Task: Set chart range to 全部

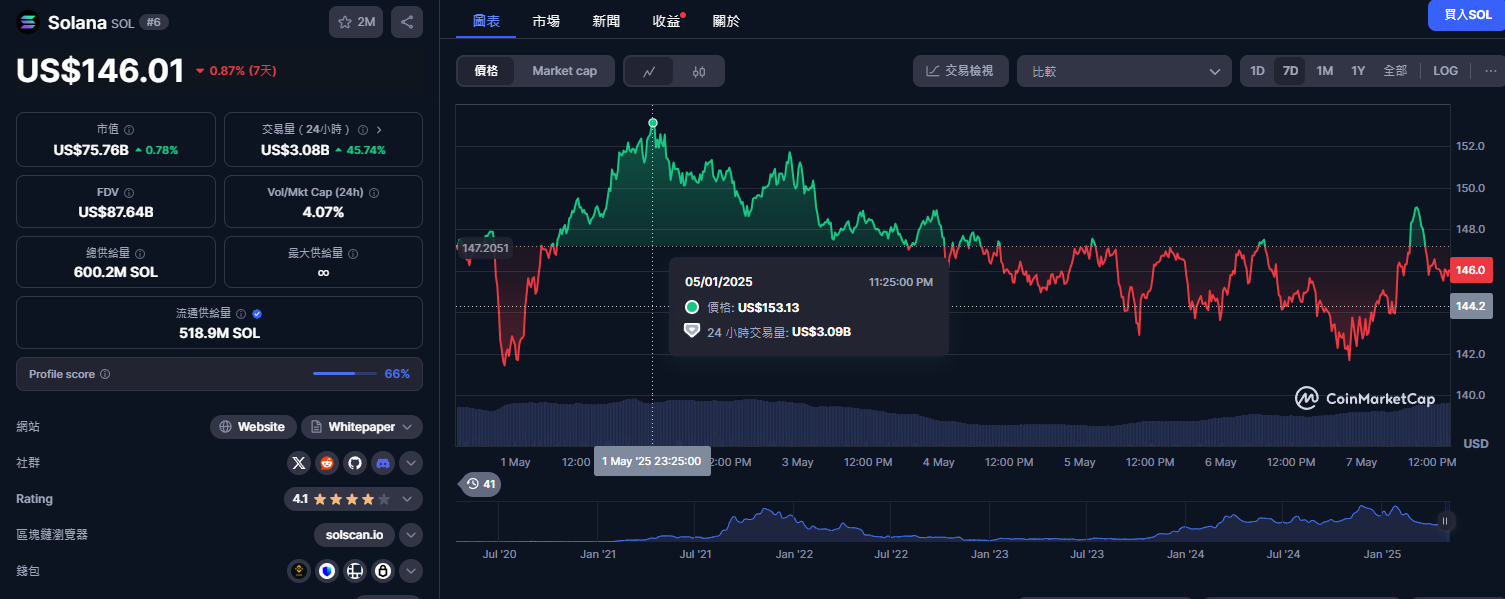Action: tap(1395, 71)
